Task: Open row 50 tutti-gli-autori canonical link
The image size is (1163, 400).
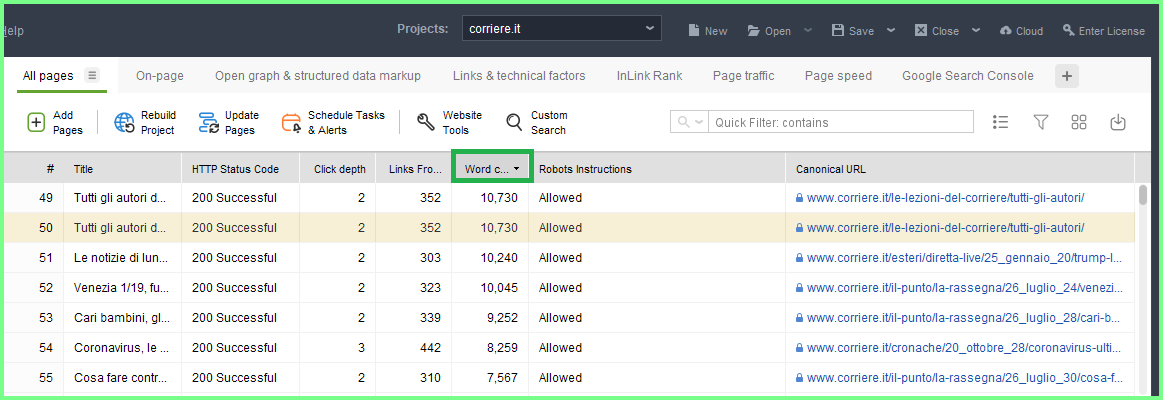Action: click(x=946, y=228)
